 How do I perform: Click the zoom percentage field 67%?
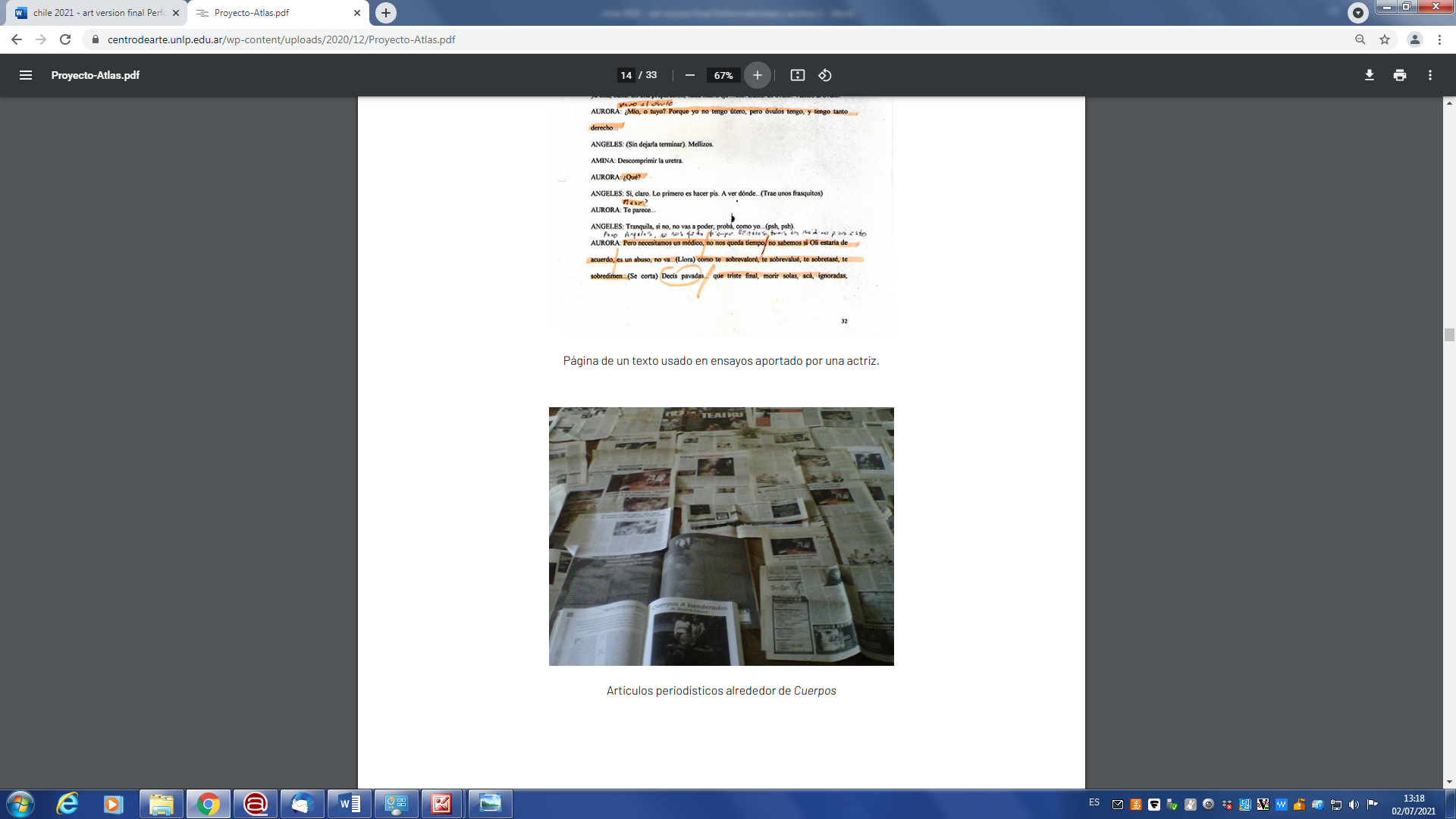(723, 75)
